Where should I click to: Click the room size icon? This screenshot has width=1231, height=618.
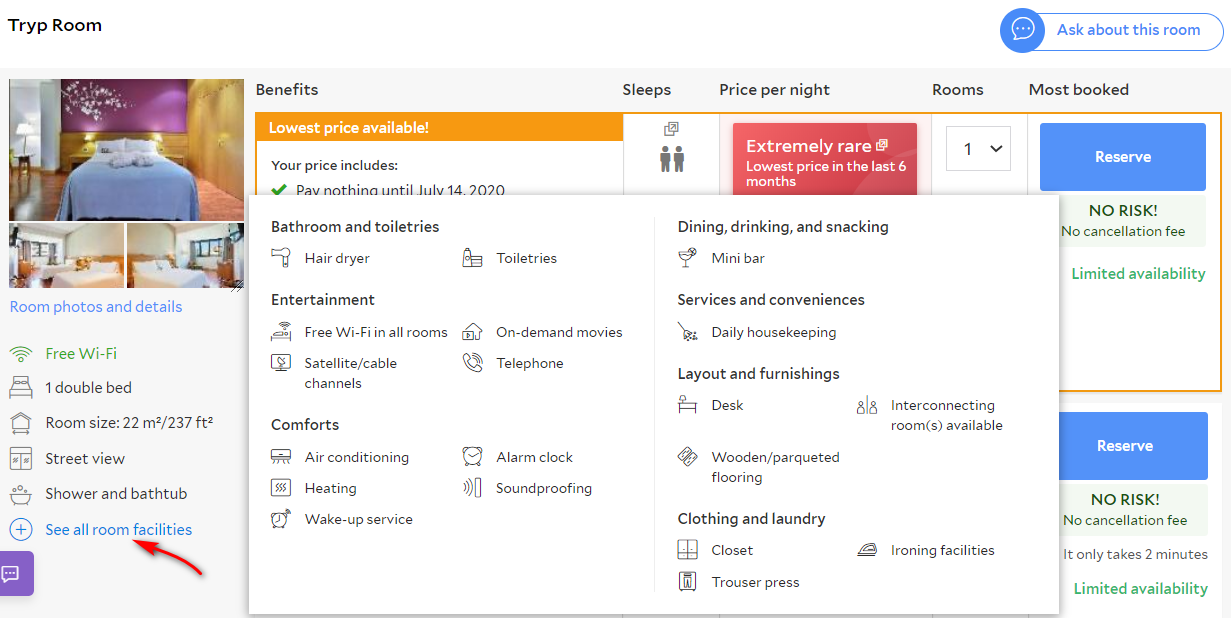click(x=21, y=423)
